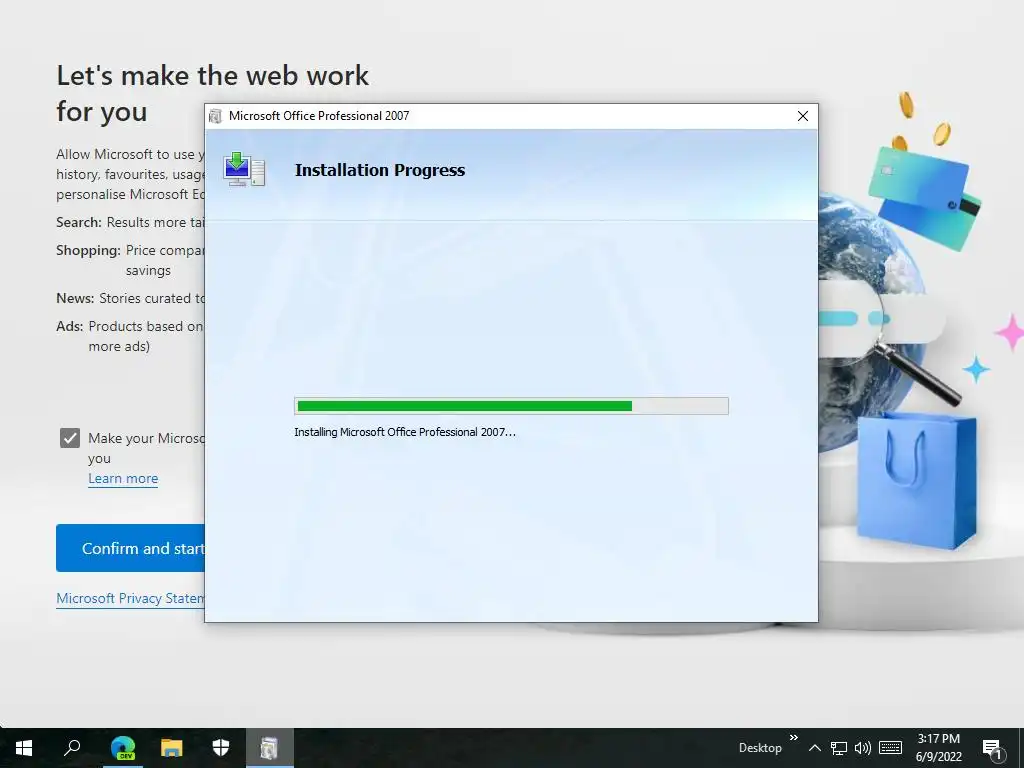Click 'Confirm and start' button in Edge
Viewport: 1024px width, 768px height.
131,548
